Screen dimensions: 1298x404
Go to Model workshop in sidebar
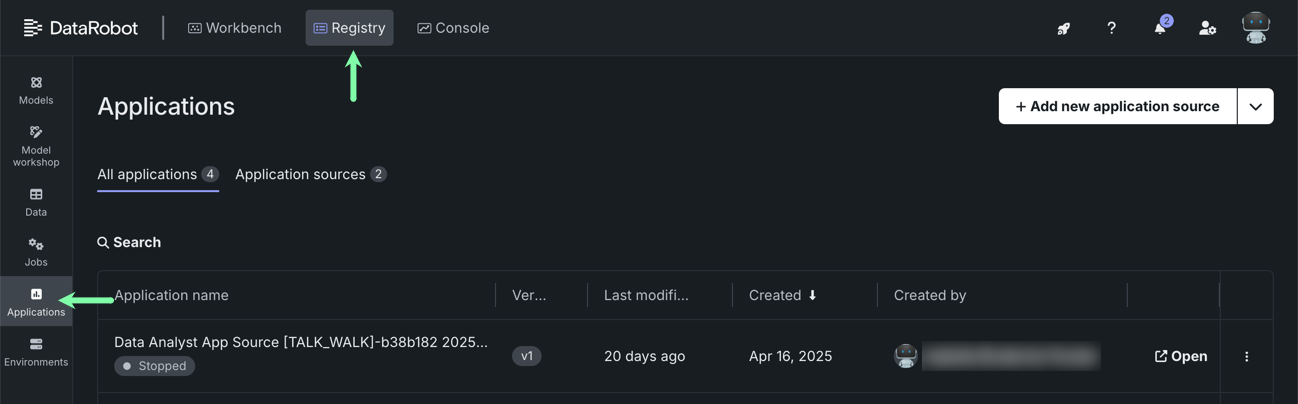36,146
